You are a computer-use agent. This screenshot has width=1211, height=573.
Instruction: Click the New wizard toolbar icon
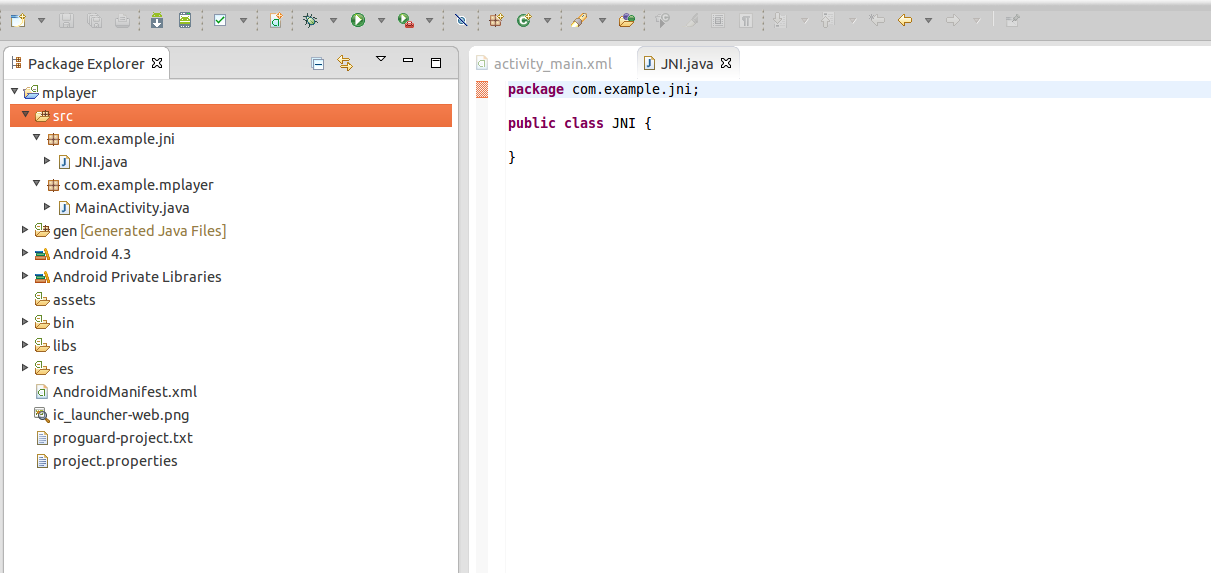tap(18, 20)
